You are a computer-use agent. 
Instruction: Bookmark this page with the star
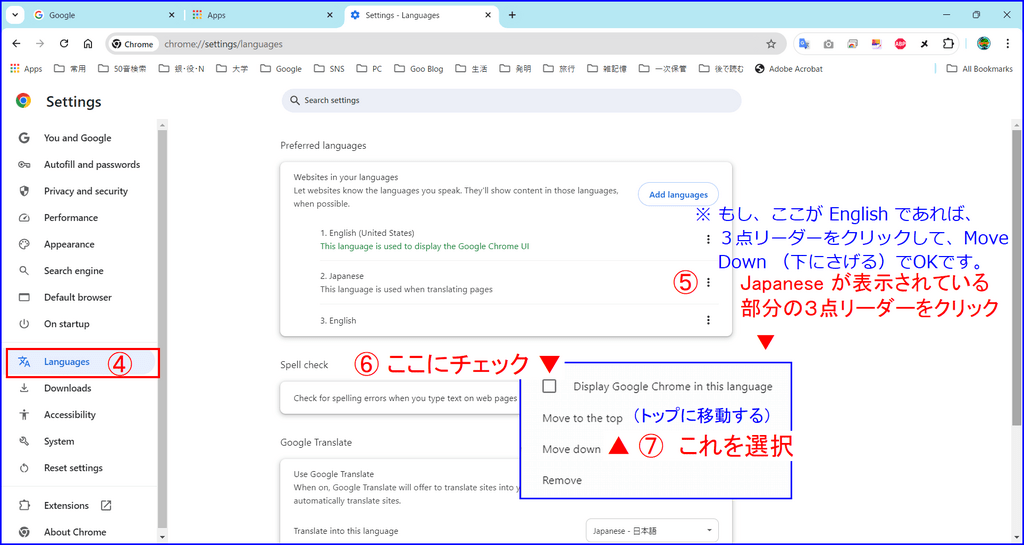[771, 44]
